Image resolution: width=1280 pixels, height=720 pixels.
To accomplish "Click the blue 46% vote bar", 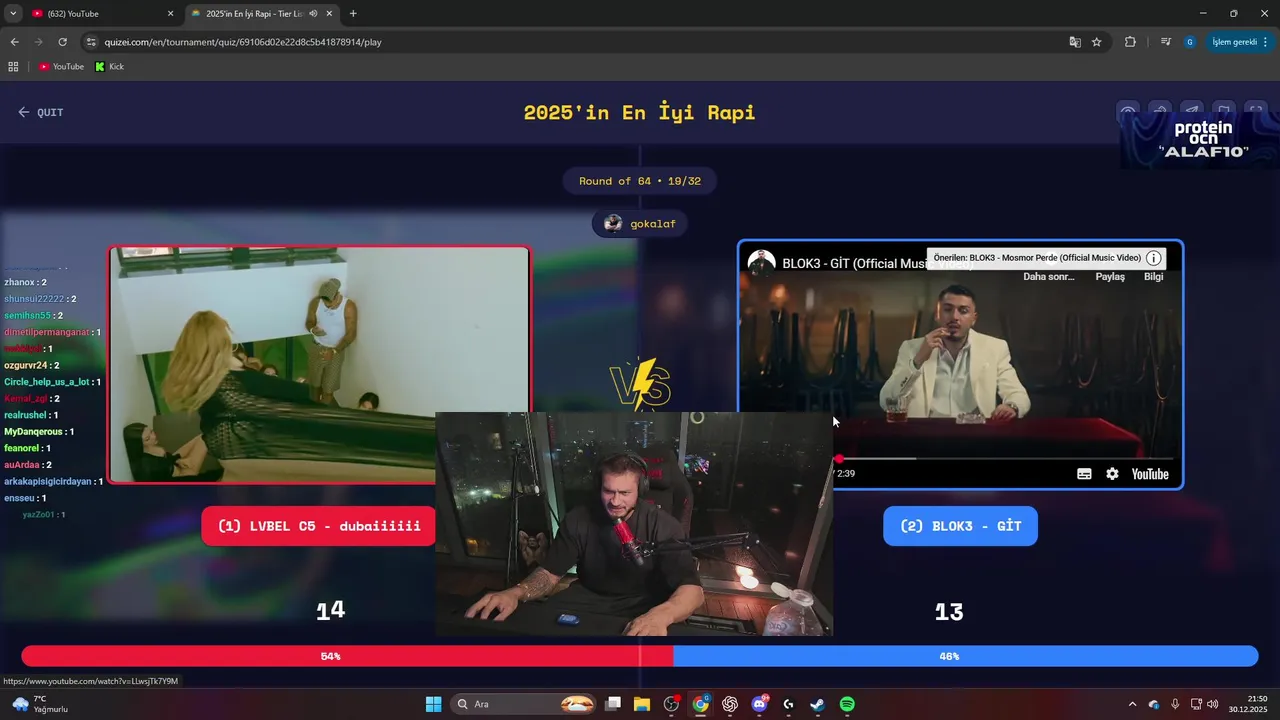I will coord(965,656).
